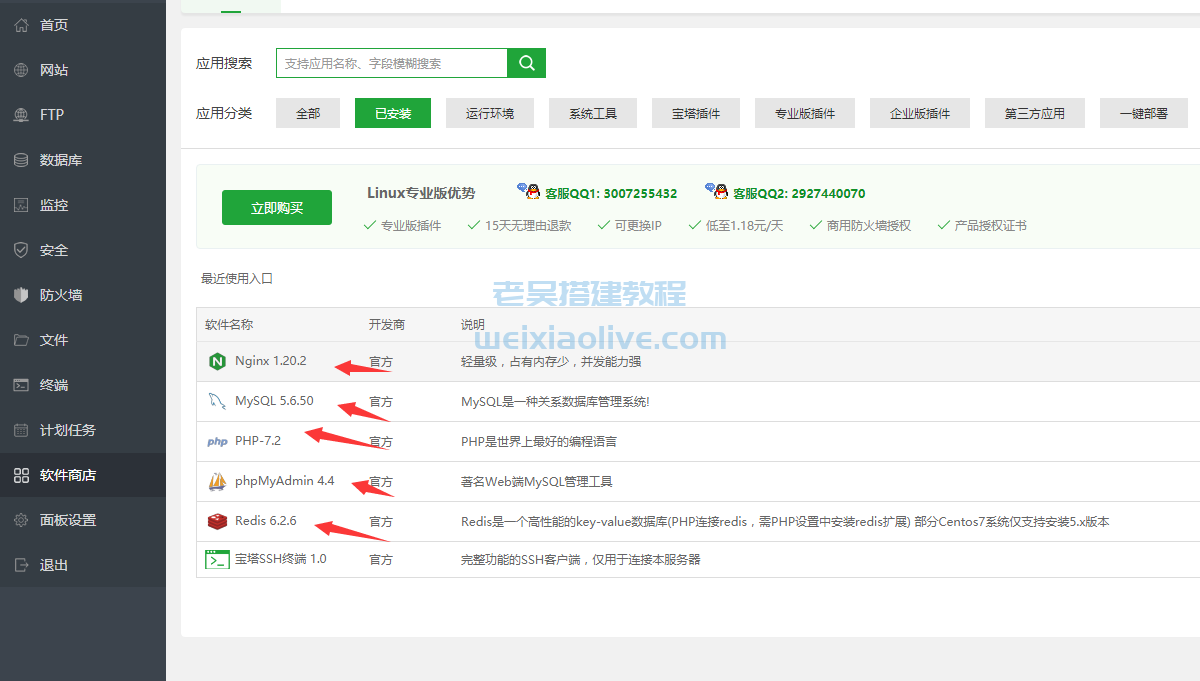Select the 第三方应用 category filter

coord(1035,113)
